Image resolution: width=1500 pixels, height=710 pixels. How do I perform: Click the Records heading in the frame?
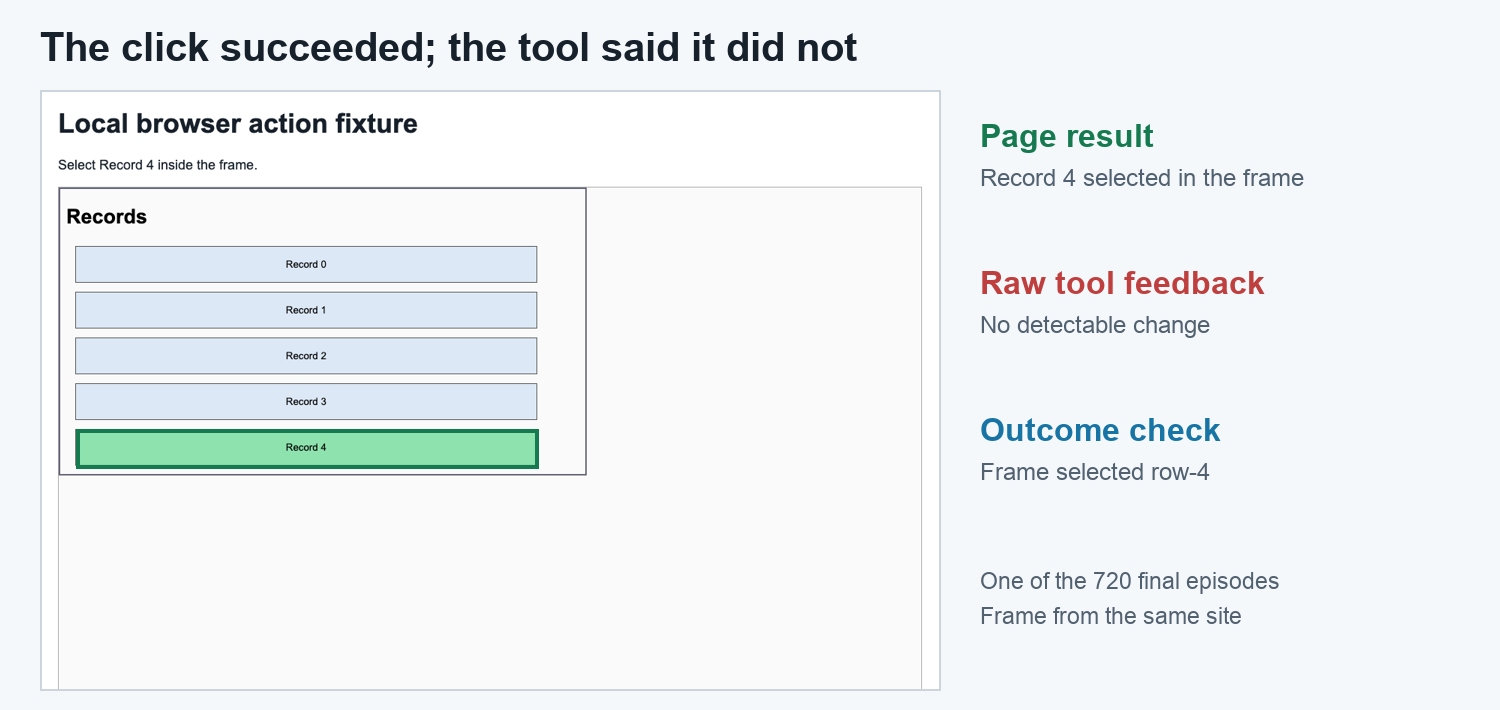coord(107,217)
